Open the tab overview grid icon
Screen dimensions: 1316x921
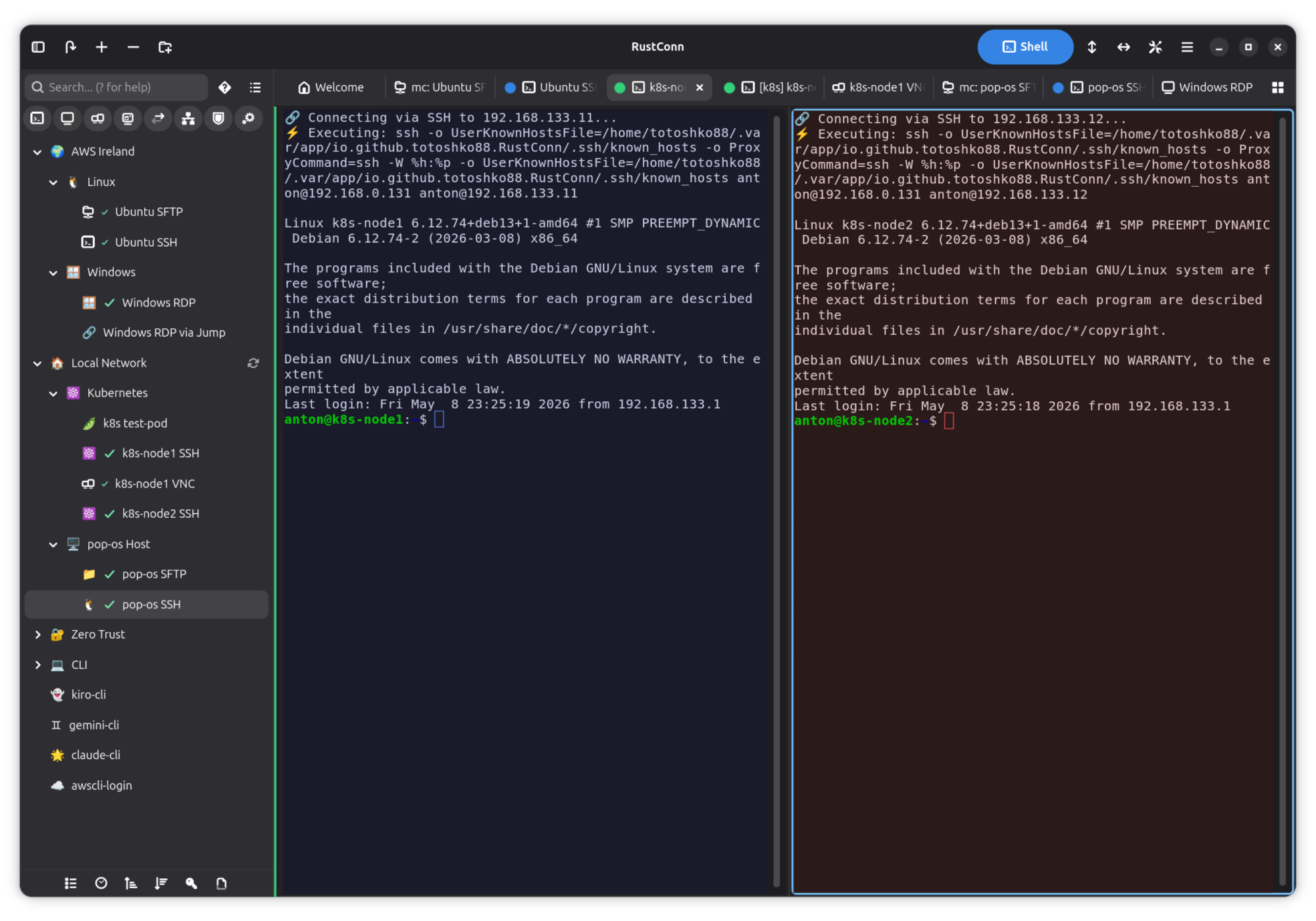click(x=1278, y=87)
